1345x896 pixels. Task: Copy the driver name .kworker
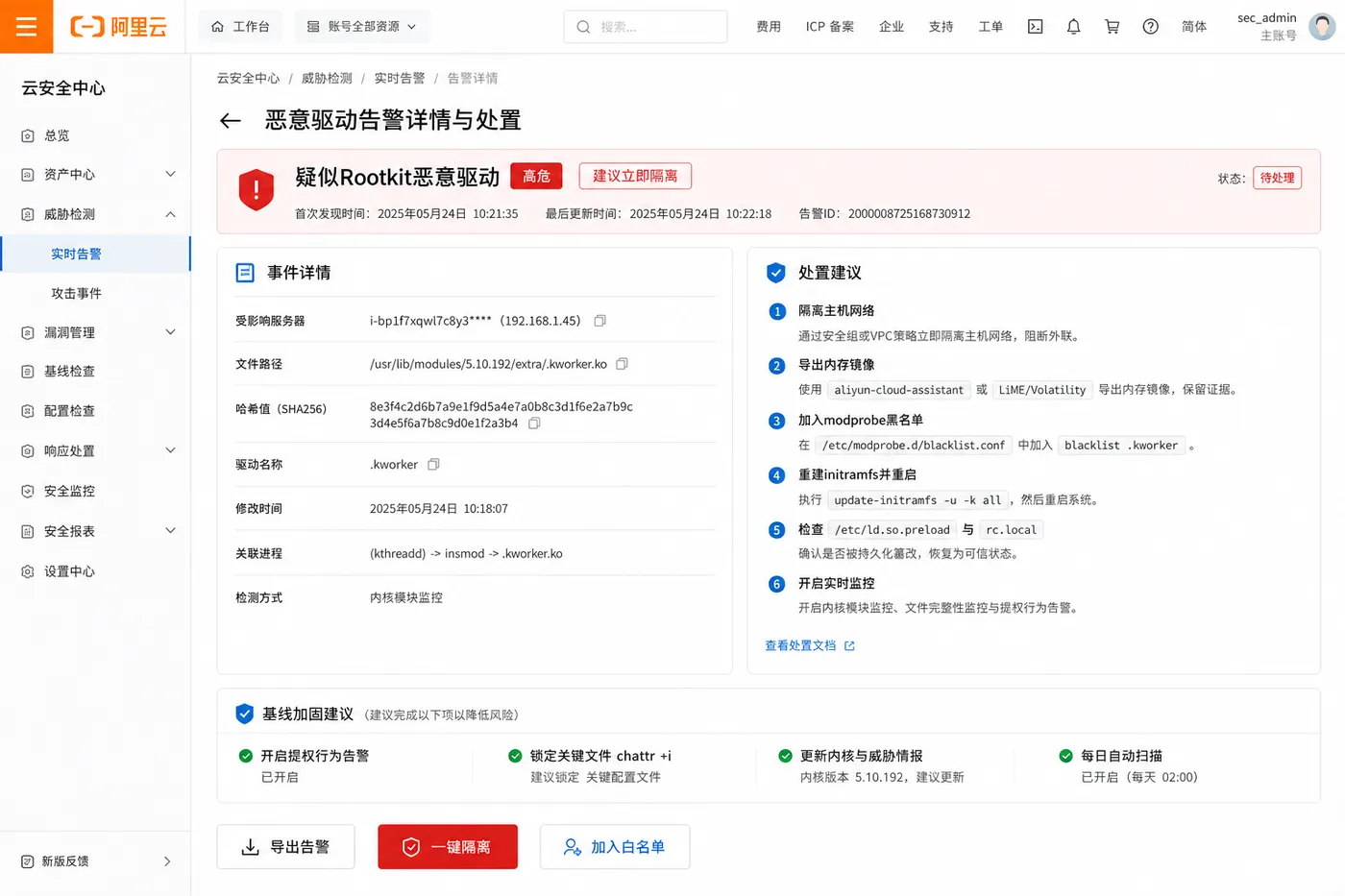(x=433, y=464)
